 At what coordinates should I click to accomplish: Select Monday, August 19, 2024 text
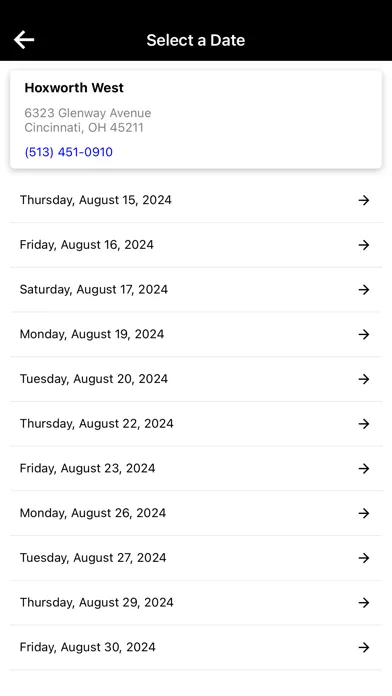click(x=92, y=334)
